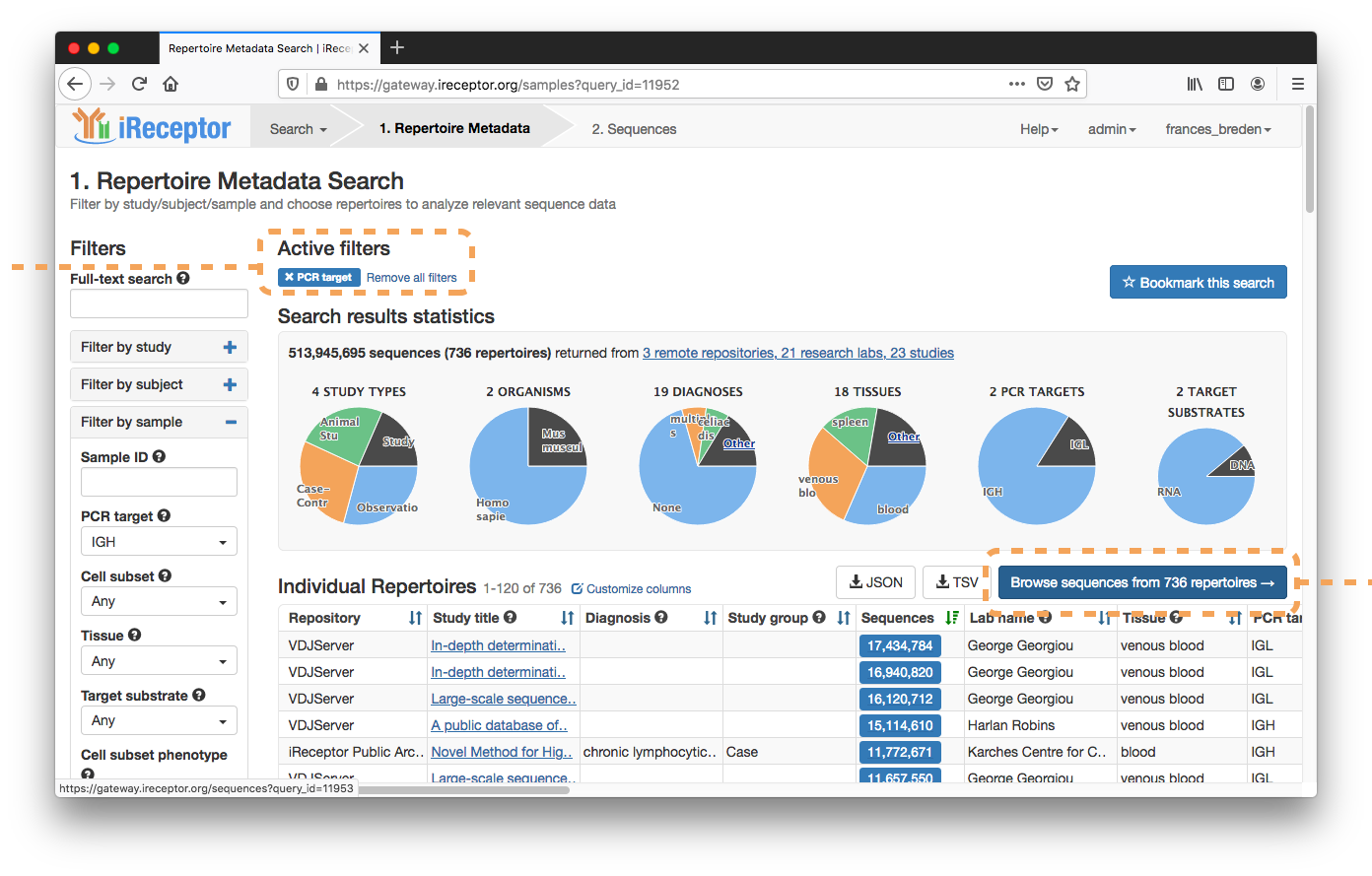Open the page actions three-dot menu
This screenshot has width=1372, height=876.
tap(1017, 84)
